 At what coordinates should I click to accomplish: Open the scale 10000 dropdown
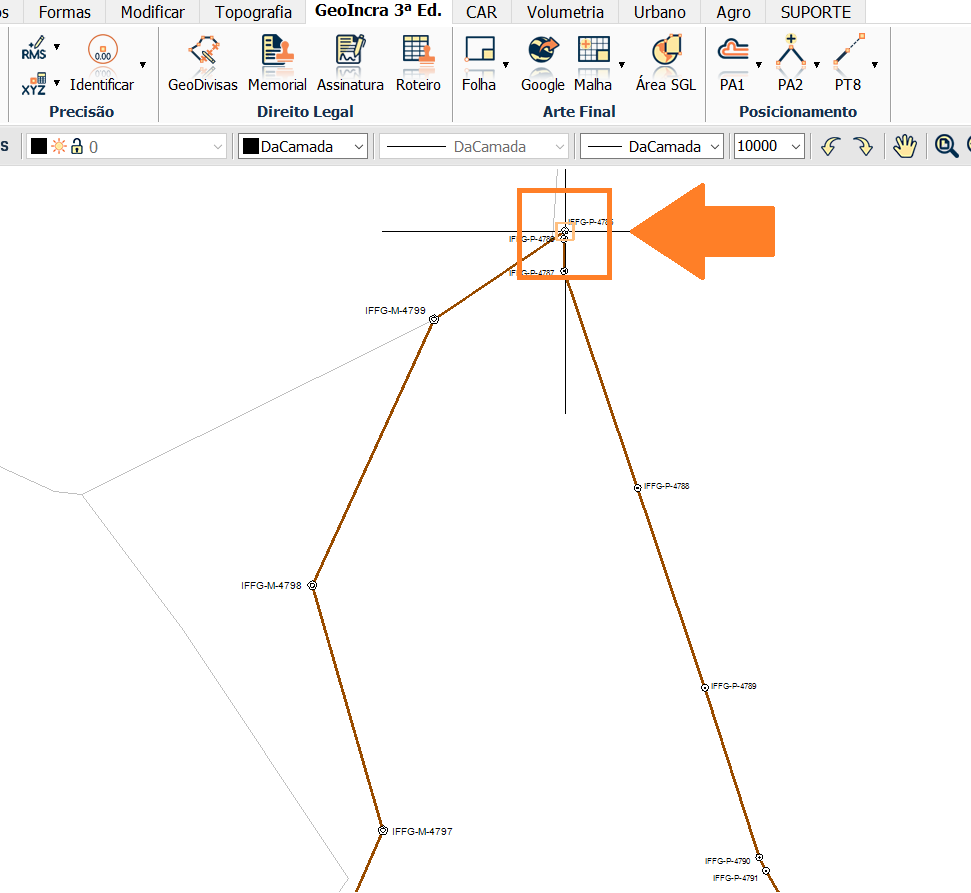coord(768,146)
